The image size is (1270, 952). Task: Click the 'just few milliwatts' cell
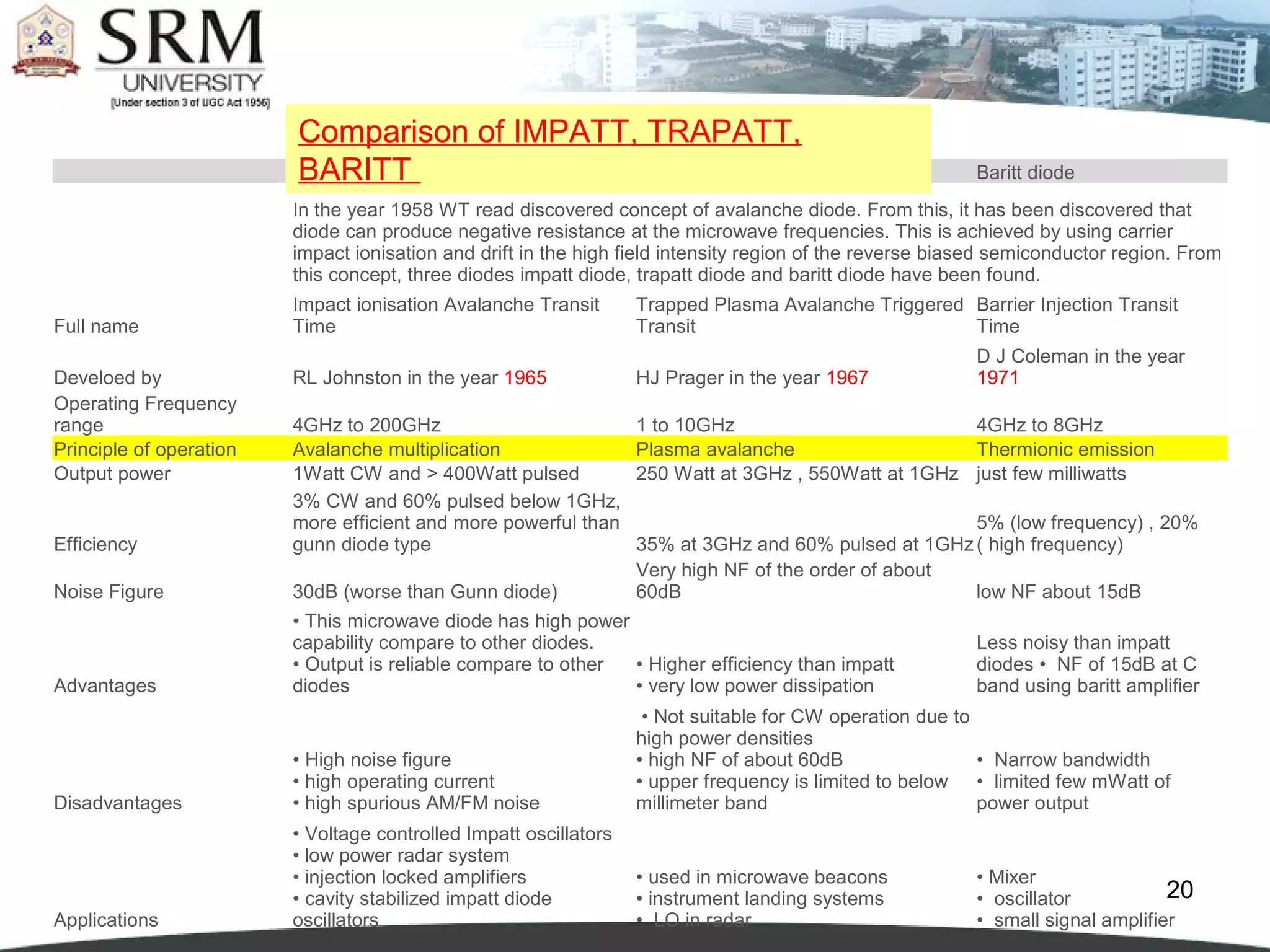[1051, 474]
